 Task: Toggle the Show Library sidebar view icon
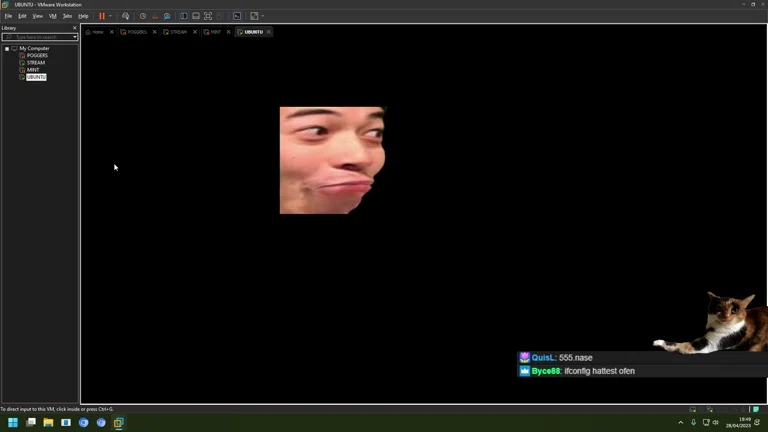click(184, 16)
